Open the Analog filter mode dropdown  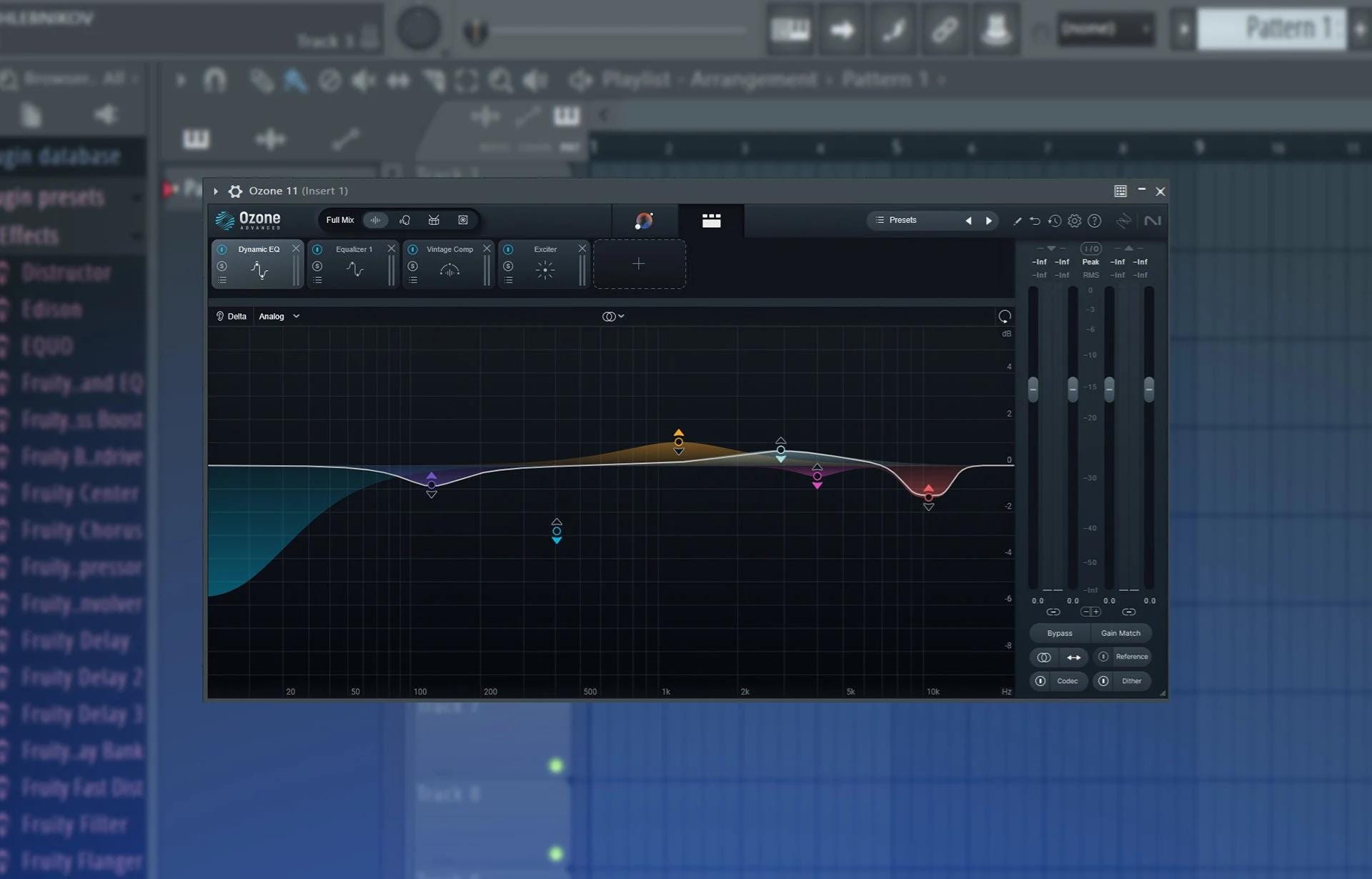(x=279, y=317)
